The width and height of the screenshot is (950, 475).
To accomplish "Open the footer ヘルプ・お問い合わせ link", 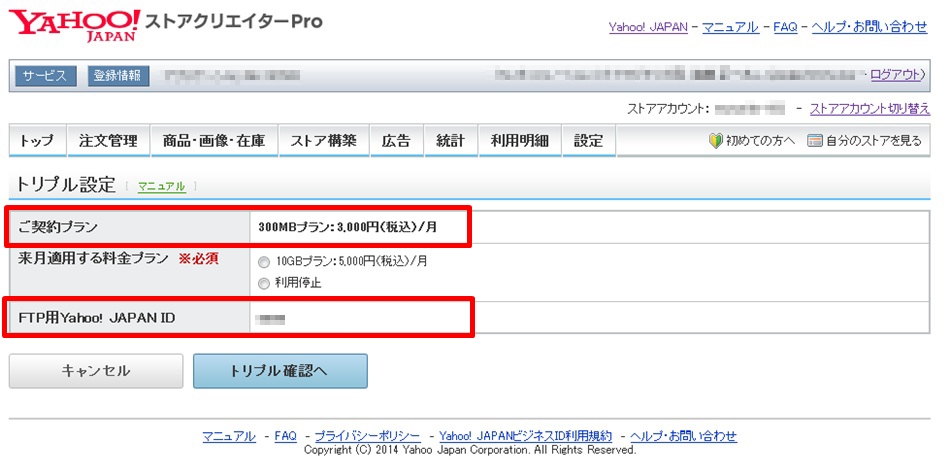I will 683,436.
